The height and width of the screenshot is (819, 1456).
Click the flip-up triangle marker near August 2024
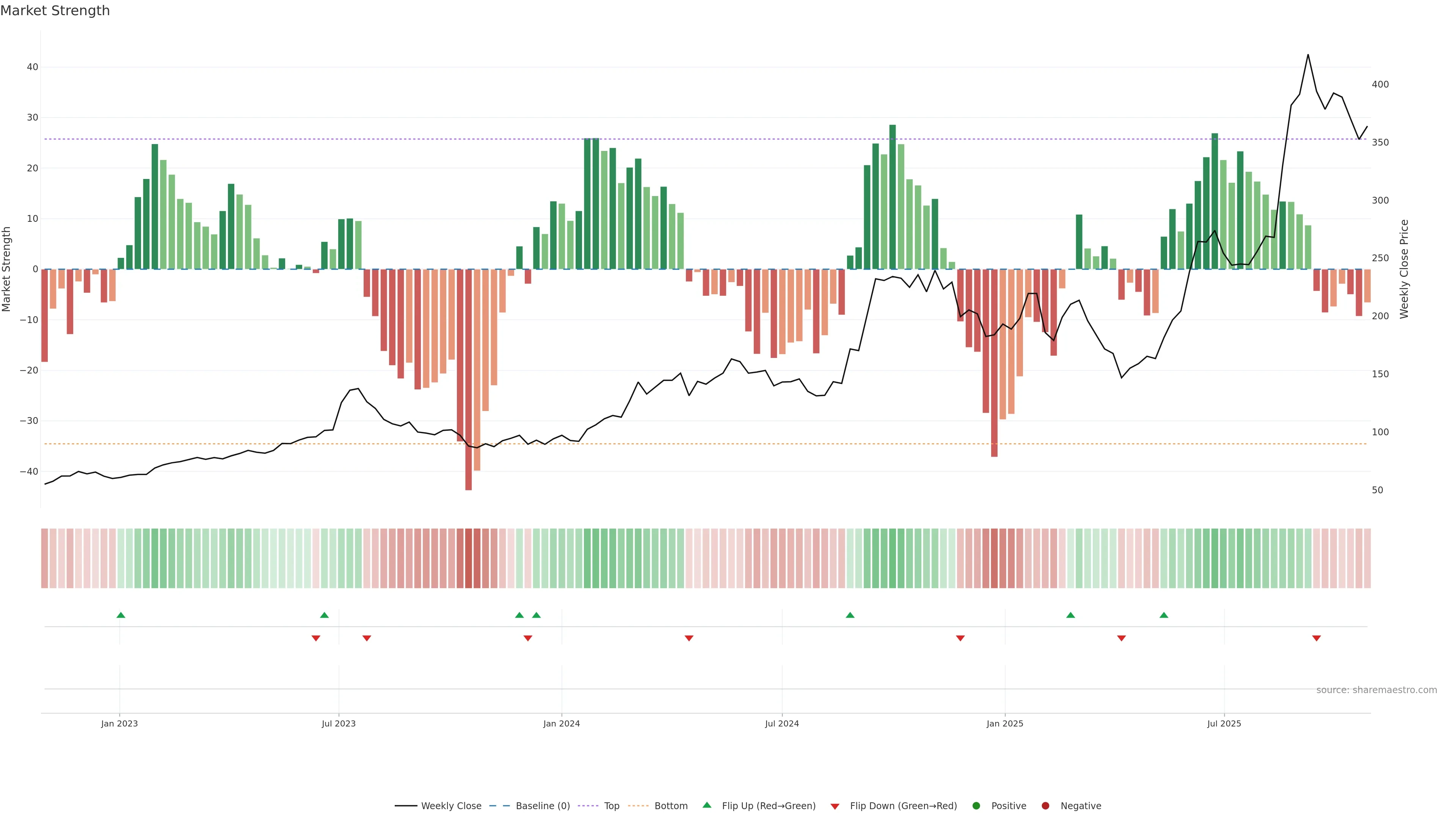pos(850,615)
